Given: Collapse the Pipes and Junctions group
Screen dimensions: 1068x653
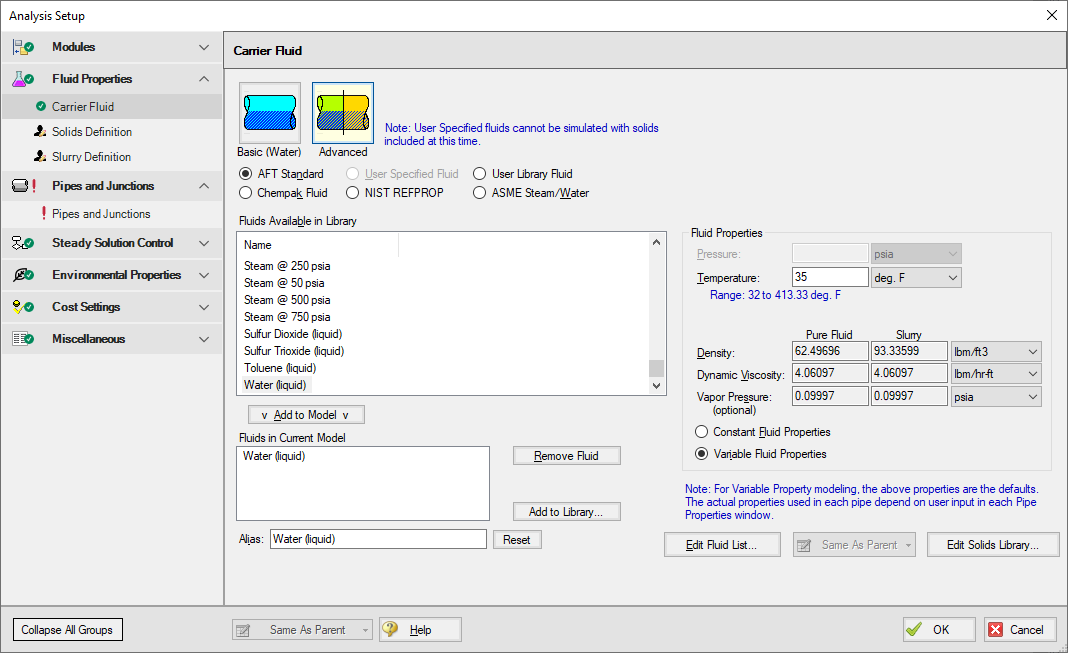Looking at the screenshot, I should click(204, 186).
